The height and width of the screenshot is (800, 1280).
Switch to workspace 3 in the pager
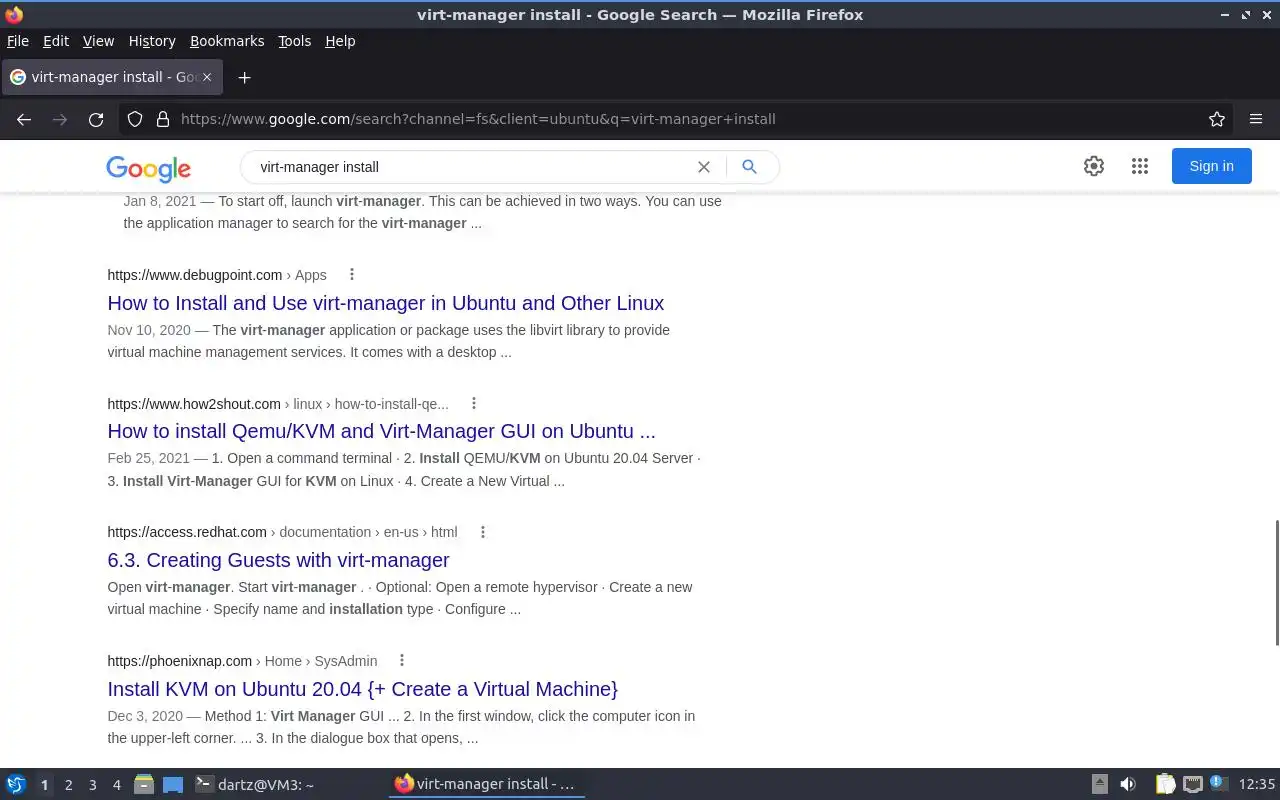point(92,785)
